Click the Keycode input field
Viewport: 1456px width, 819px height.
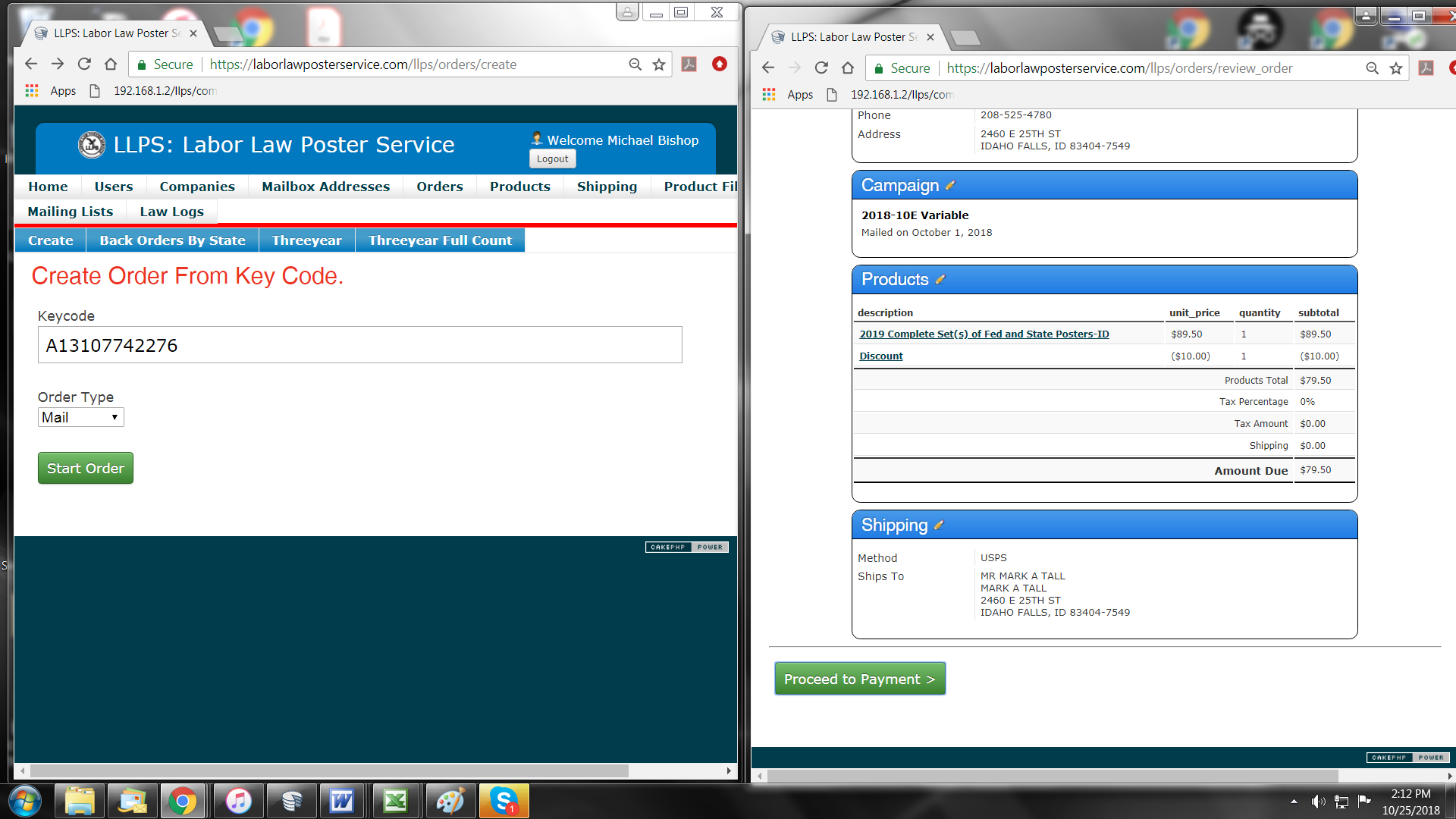point(359,345)
